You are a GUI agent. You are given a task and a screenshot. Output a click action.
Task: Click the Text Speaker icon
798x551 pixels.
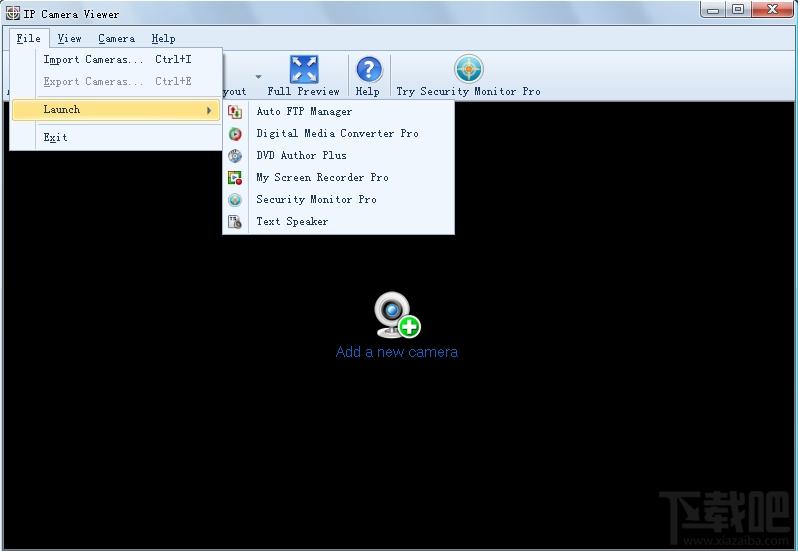point(235,222)
